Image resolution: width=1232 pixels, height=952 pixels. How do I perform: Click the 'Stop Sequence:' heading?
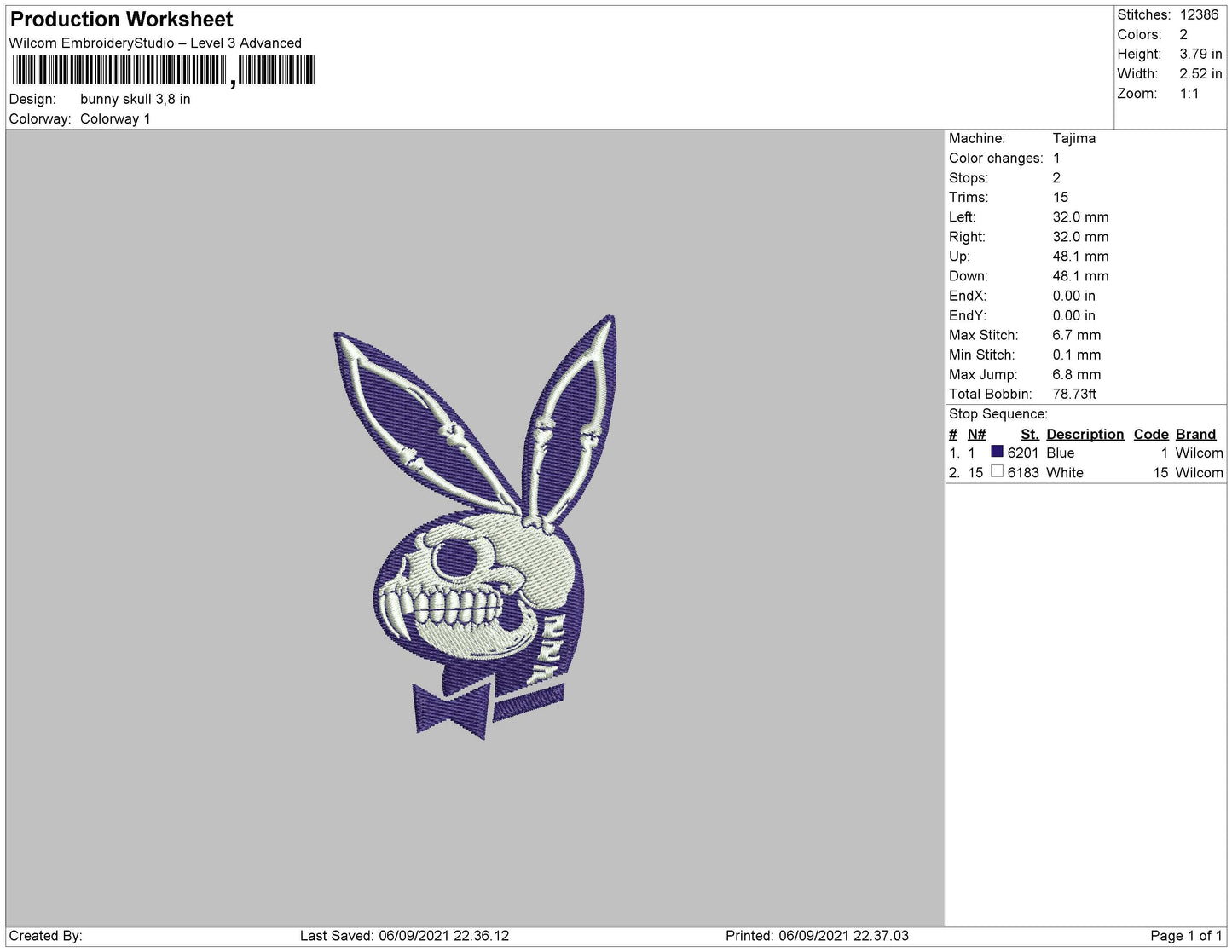(998, 413)
